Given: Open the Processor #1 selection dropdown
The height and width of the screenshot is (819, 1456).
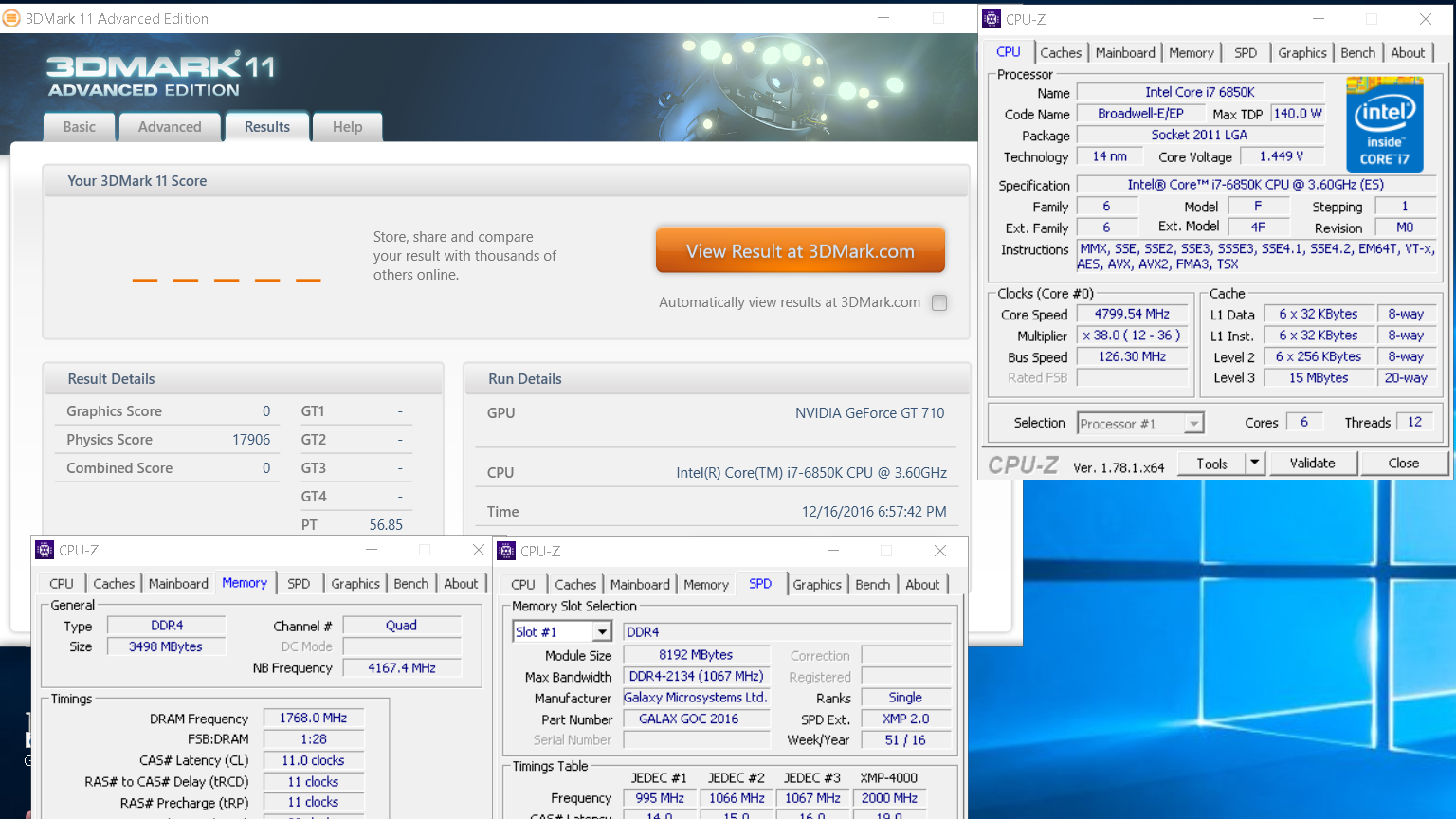Looking at the screenshot, I should (x=1194, y=424).
